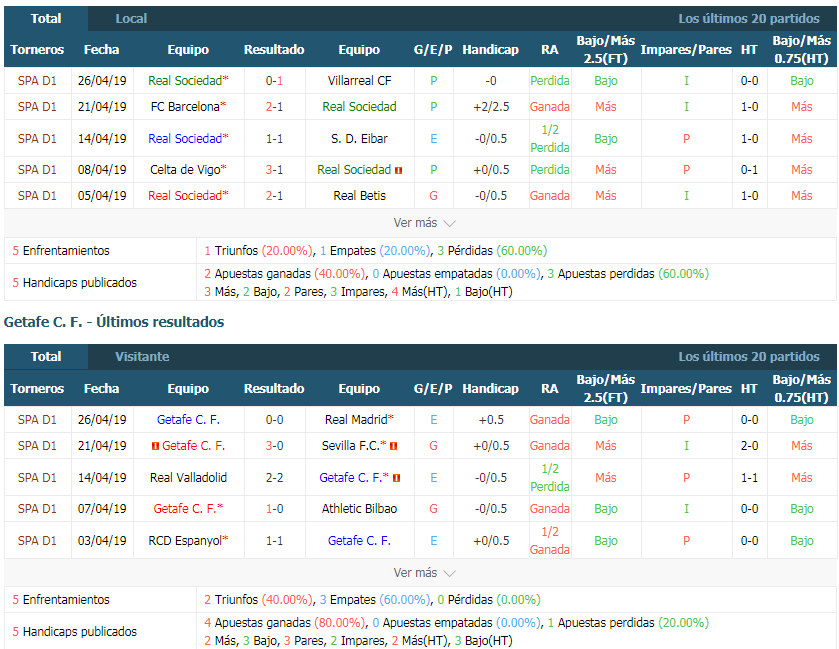839x649 pixels.
Task: Click the red card icon beside Real Sociedad in Celta de Vigo row
Action: [x=399, y=170]
